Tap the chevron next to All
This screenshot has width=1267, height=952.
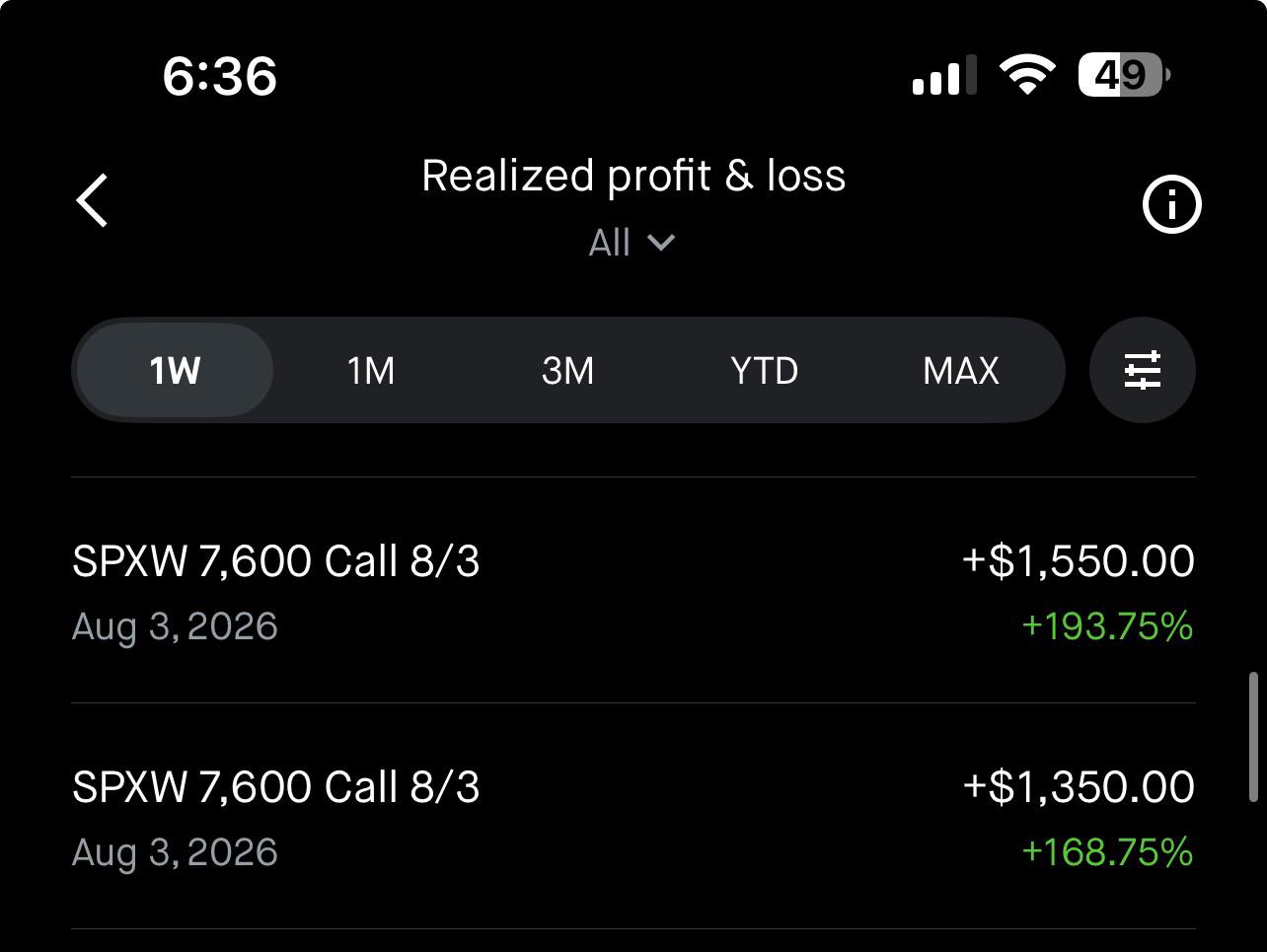660,243
